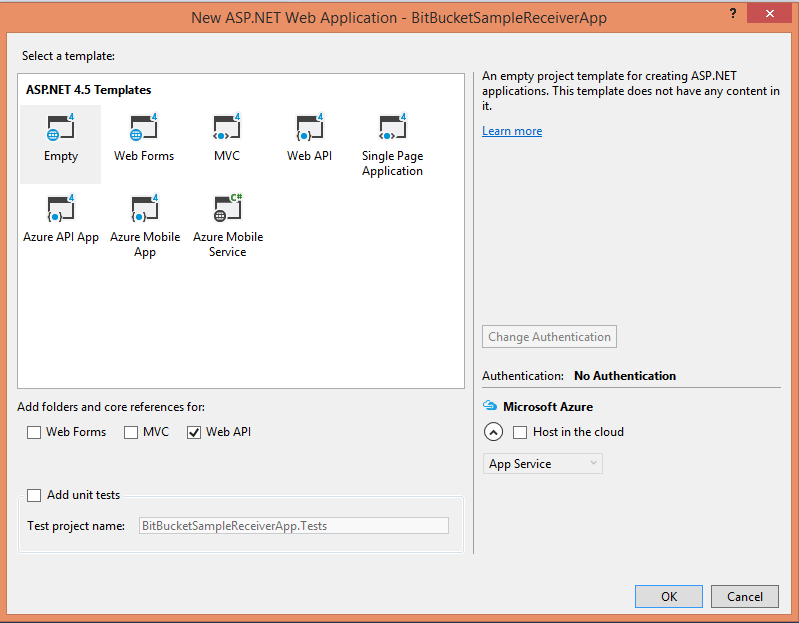The width and height of the screenshot is (799, 623).
Task: Open the dialog help question mark
Action: point(733,13)
